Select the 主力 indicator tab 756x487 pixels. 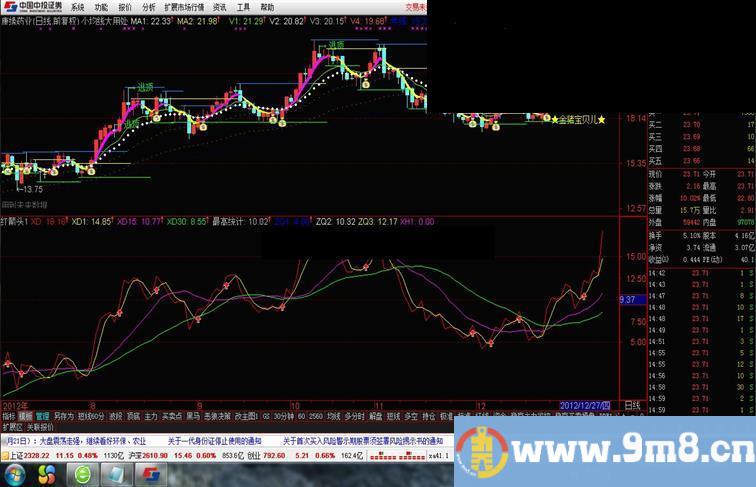[151, 415]
